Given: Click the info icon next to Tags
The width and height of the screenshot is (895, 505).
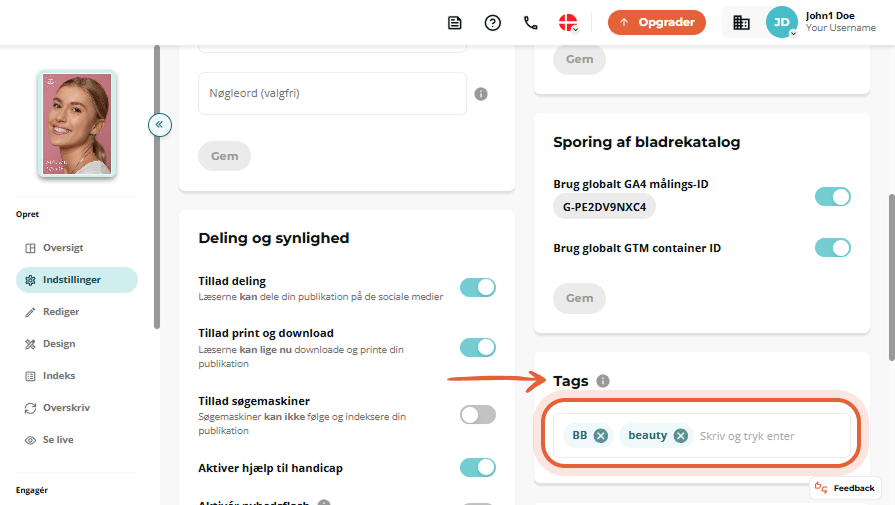Looking at the screenshot, I should click(x=603, y=381).
